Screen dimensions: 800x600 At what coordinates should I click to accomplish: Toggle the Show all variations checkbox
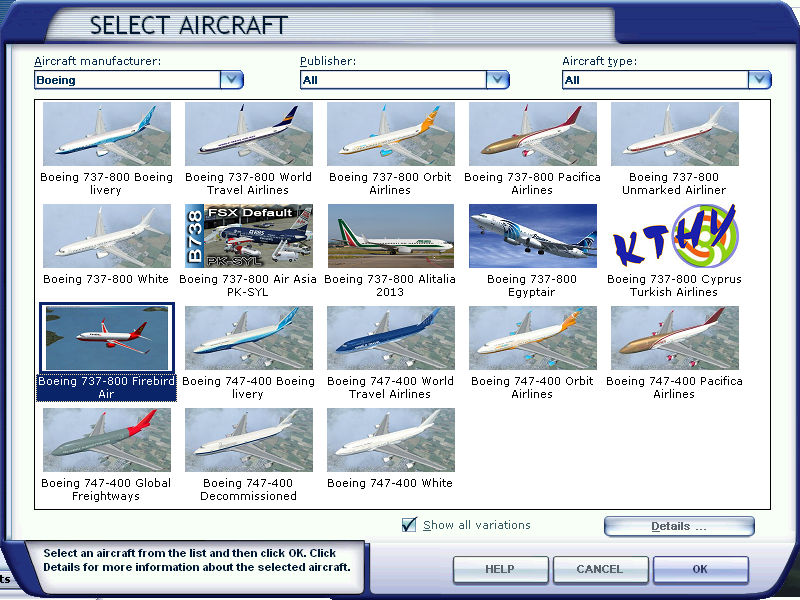pyautogui.click(x=409, y=525)
